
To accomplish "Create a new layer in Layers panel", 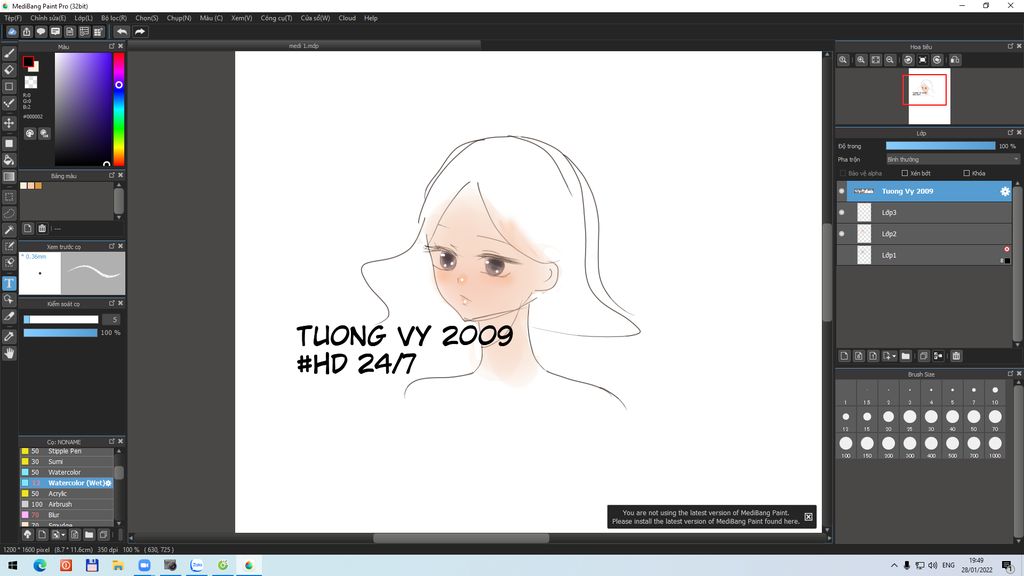I will point(844,356).
